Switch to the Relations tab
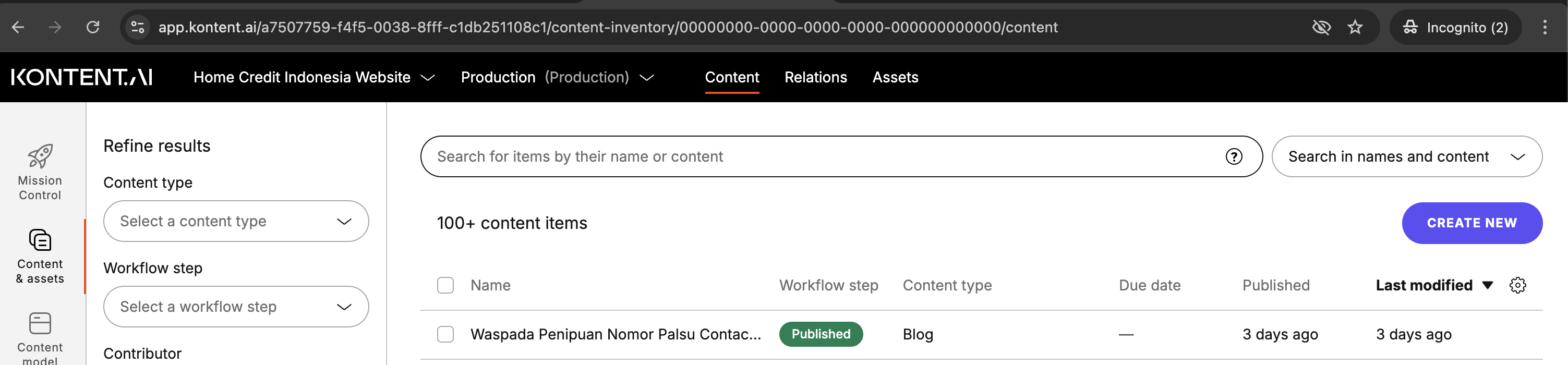1568x365 pixels. click(x=815, y=77)
